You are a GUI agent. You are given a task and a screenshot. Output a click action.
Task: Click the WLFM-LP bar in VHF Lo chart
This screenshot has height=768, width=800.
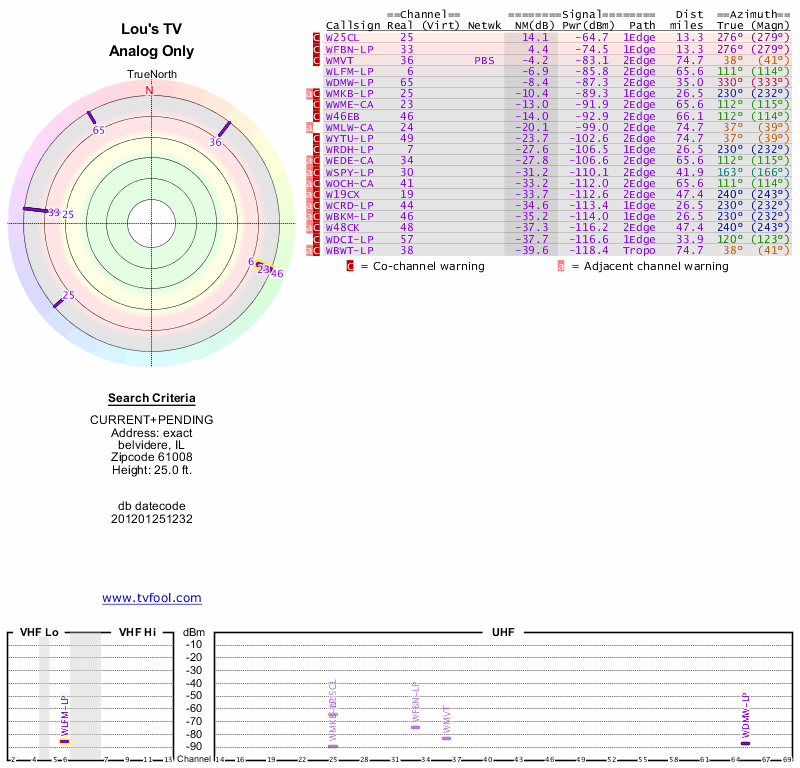[65, 741]
